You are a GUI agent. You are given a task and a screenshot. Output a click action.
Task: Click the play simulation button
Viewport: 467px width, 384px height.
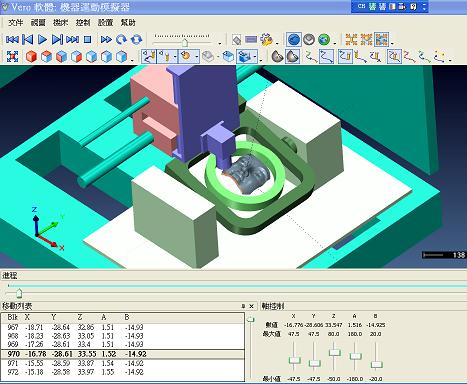click(x=42, y=40)
